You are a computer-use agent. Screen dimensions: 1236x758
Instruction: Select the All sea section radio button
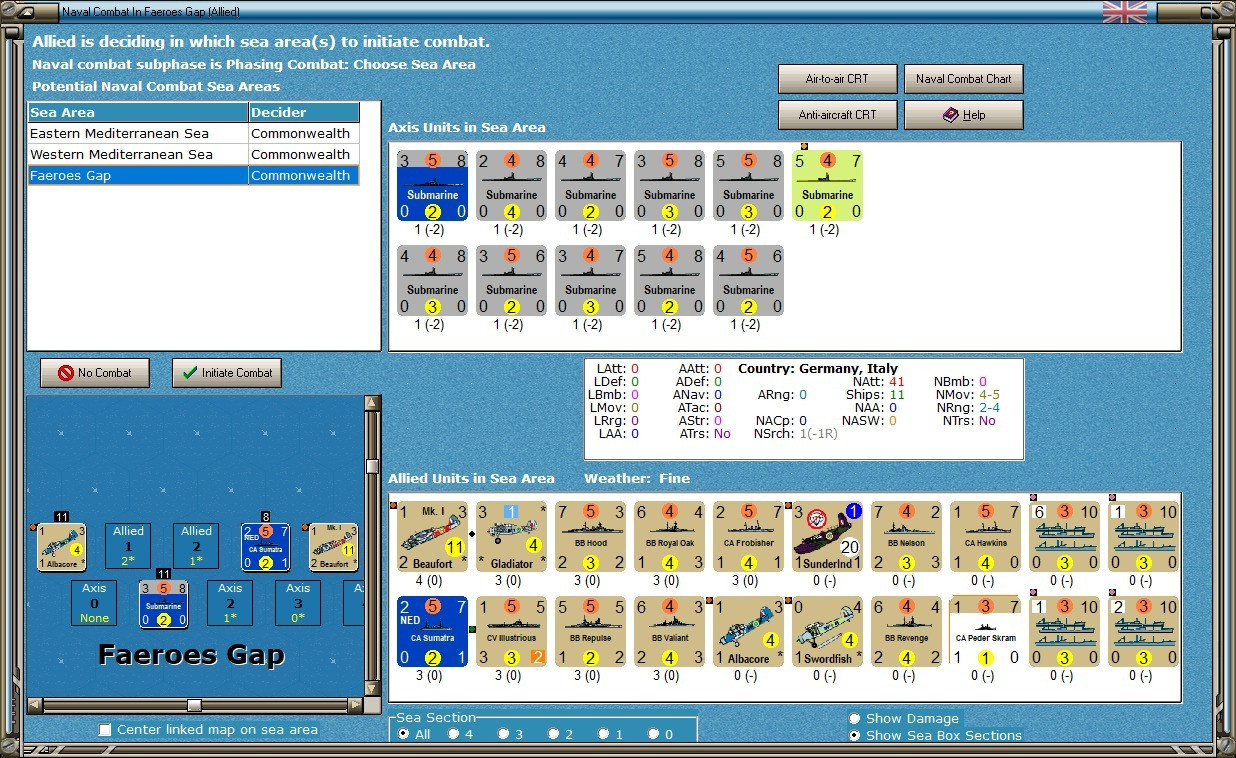[x=404, y=734]
